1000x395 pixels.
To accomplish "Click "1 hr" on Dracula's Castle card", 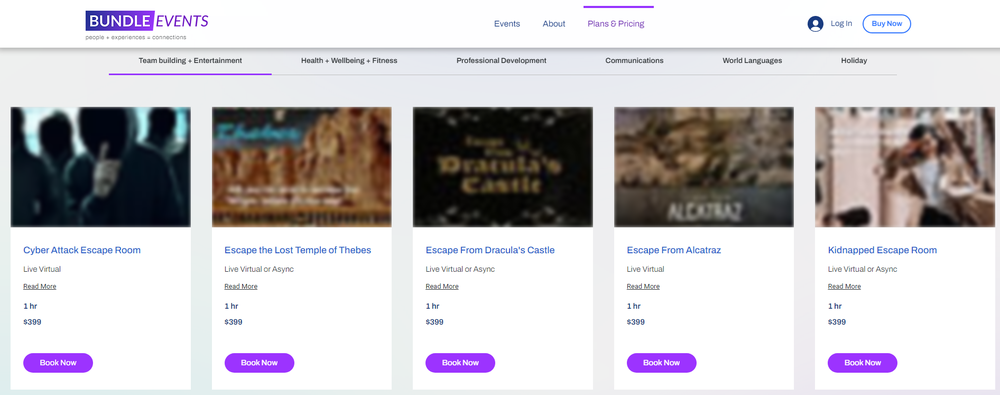I will tap(432, 306).
